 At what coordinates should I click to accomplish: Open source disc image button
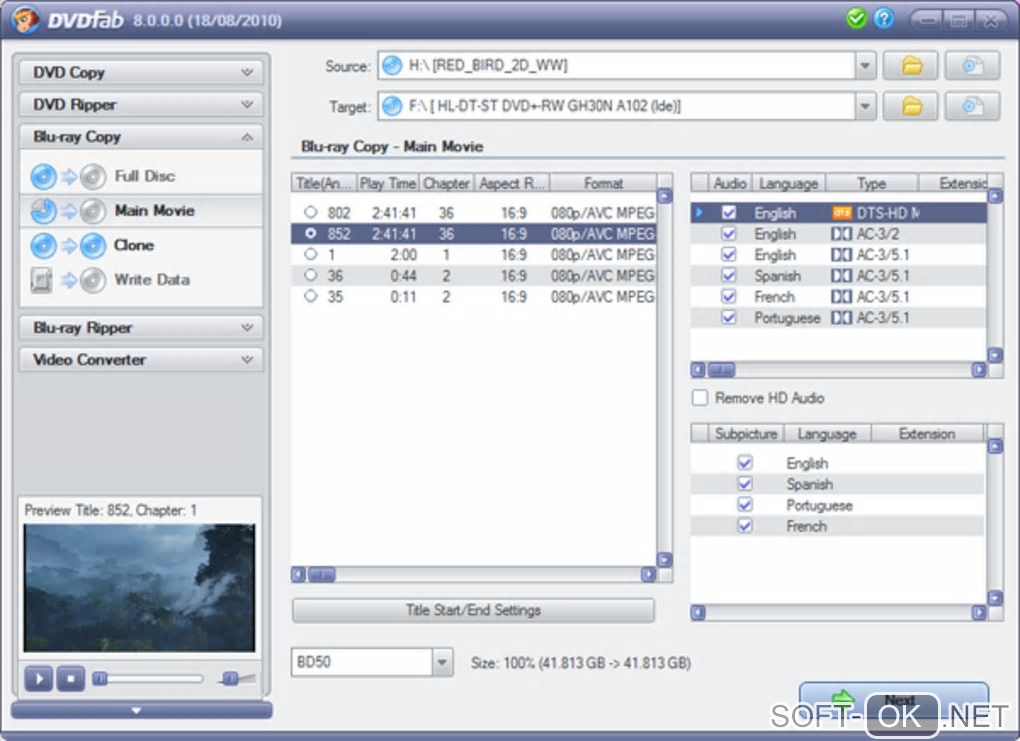[972, 66]
